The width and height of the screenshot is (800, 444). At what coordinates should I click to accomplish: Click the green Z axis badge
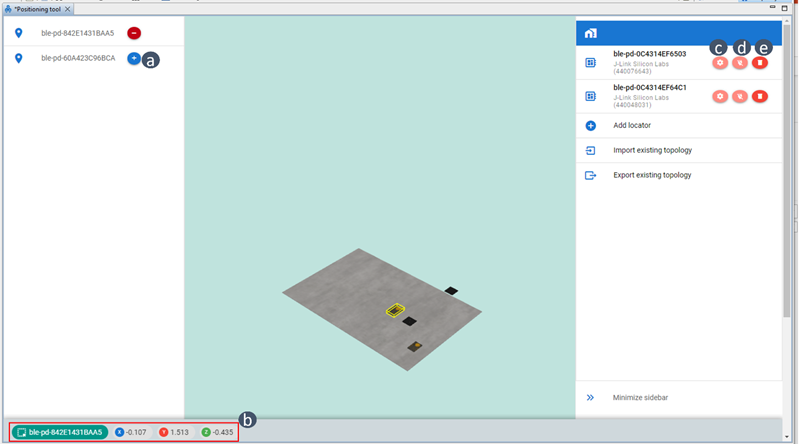(206, 432)
